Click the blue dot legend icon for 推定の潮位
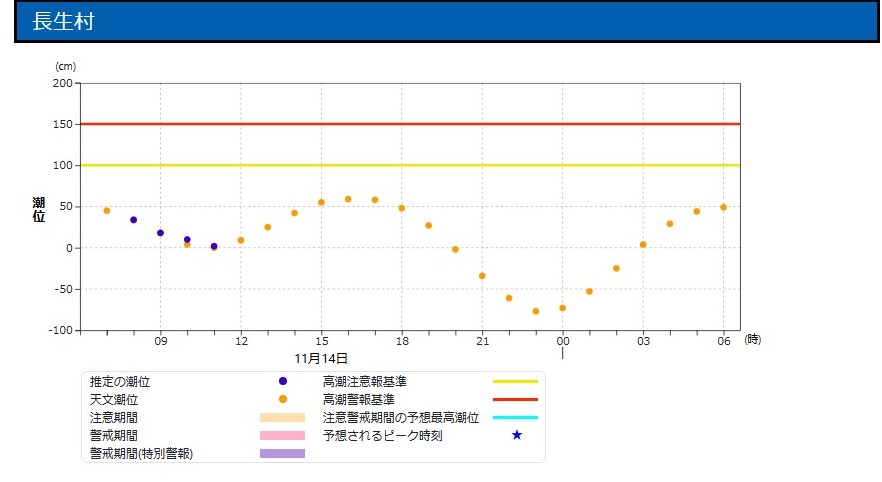 (283, 381)
